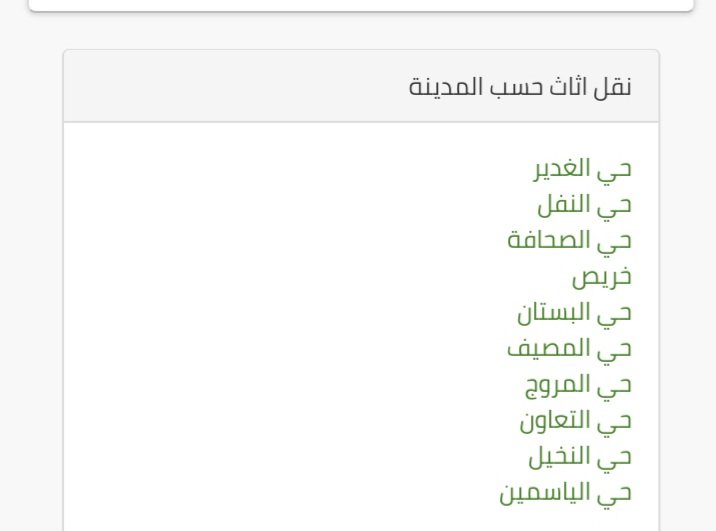Click the حي المصيف link

pyautogui.click(x=569, y=349)
